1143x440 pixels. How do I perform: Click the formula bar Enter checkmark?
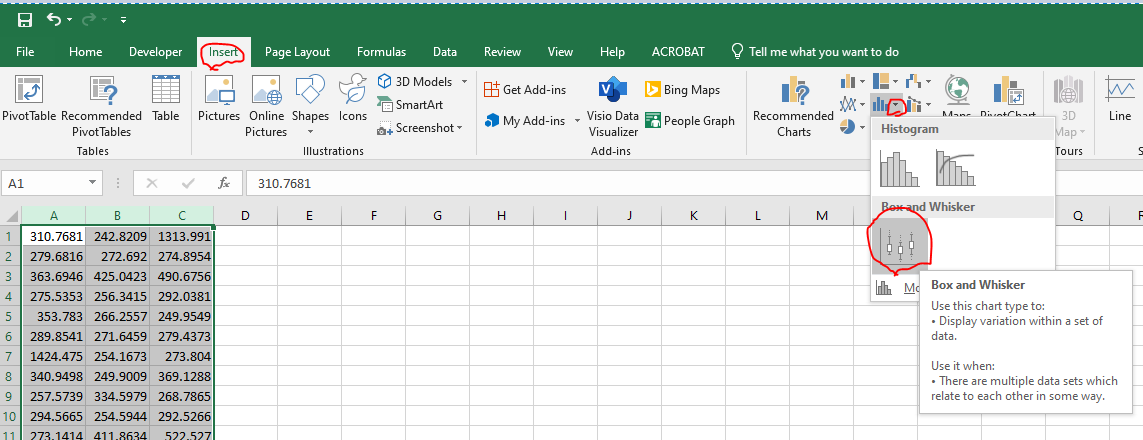[188, 184]
